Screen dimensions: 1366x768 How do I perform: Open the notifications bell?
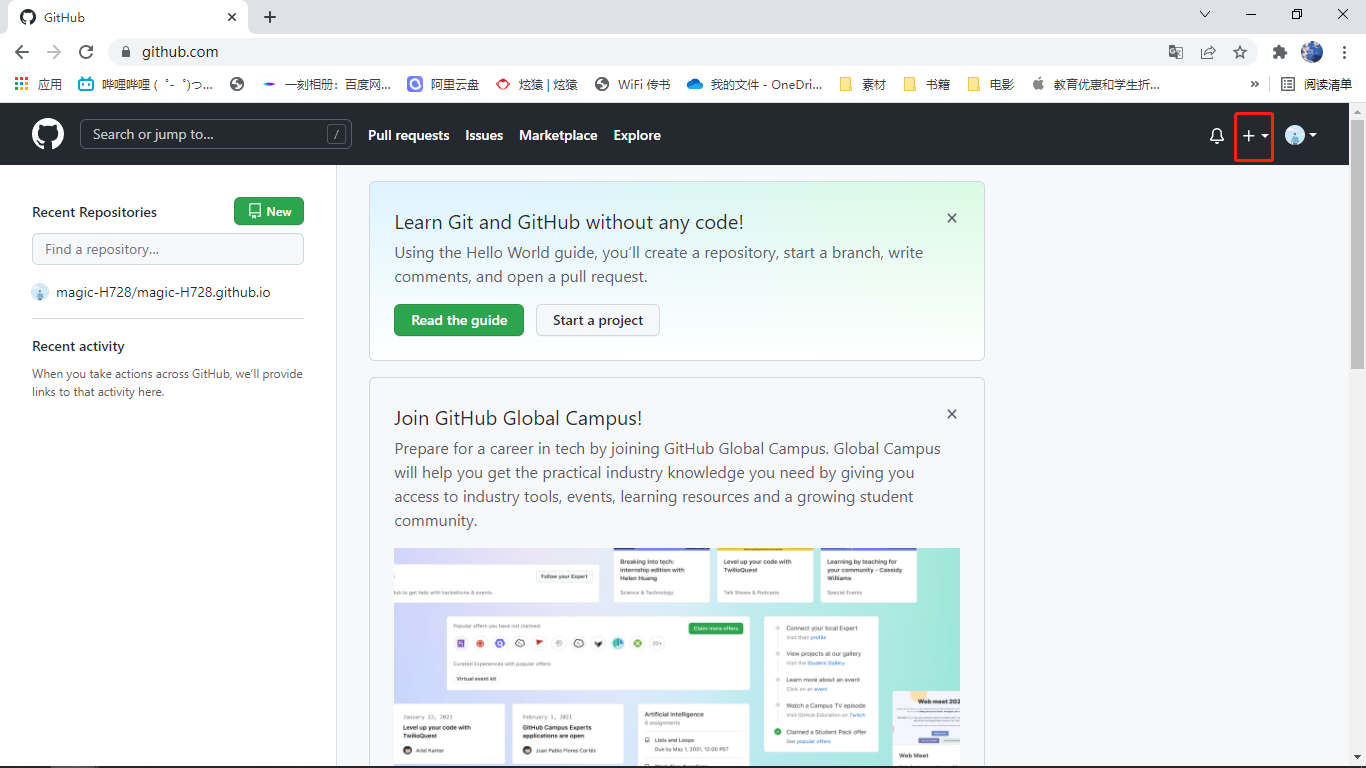(1217, 136)
